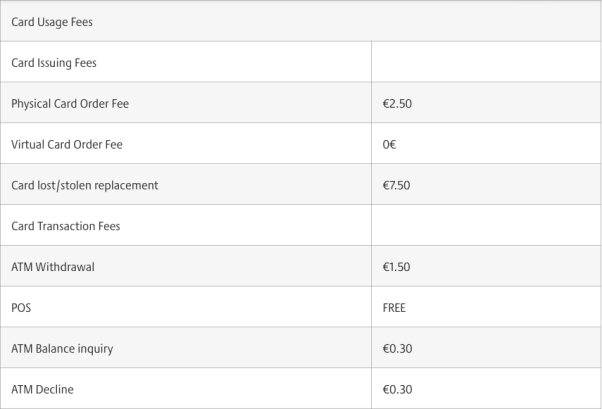The image size is (602, 409).
Task: Click blank area right of Card Usage Fees
Action: [346, 22]
